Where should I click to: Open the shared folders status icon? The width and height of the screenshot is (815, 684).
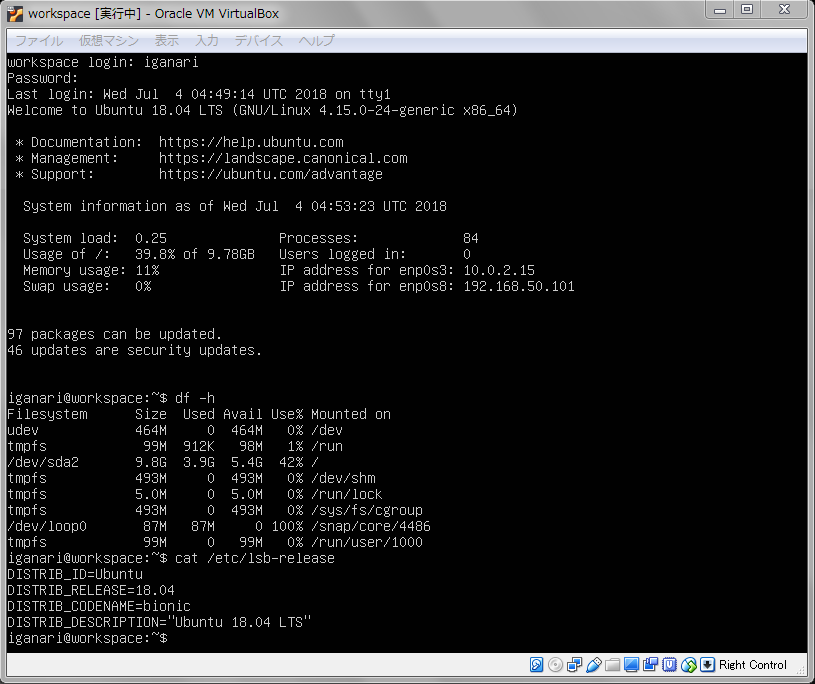coord(612,665)
